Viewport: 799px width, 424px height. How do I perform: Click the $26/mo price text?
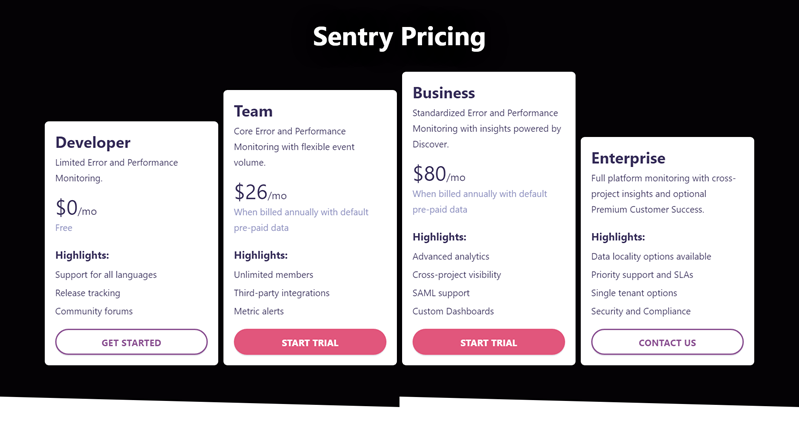[260, 192]
